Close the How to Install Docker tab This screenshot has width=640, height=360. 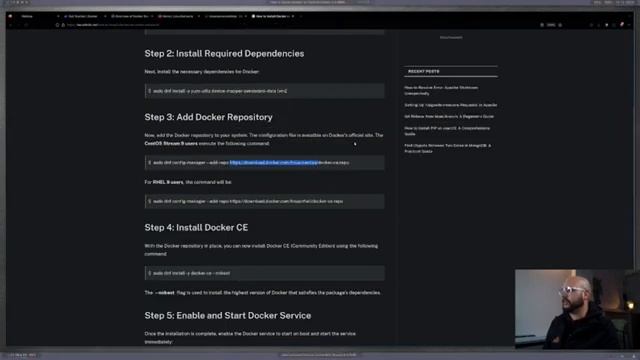(x=293, y=16)
